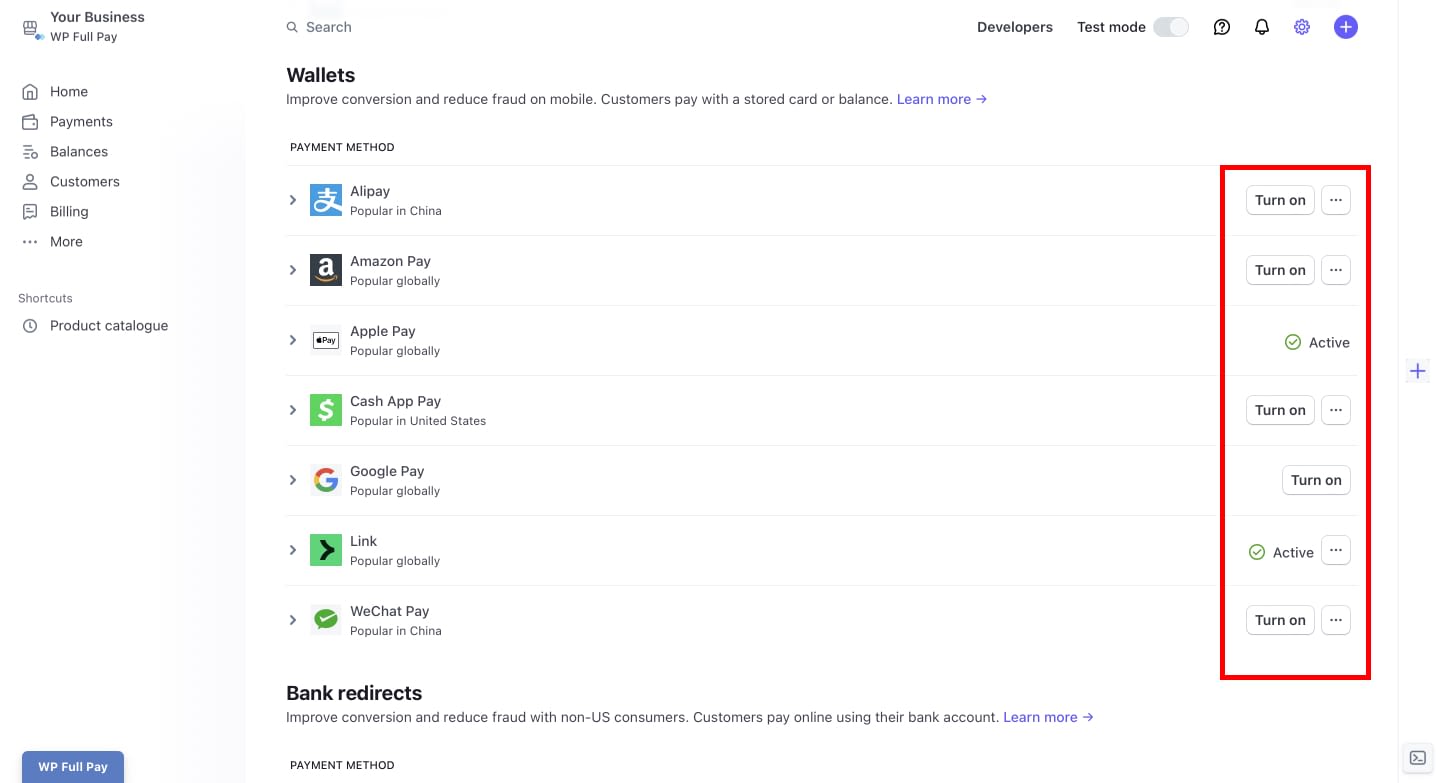This screenshot has width=1436, height=783.
Task: Toggle the Test mode switch
Action: pos(1171,27)
